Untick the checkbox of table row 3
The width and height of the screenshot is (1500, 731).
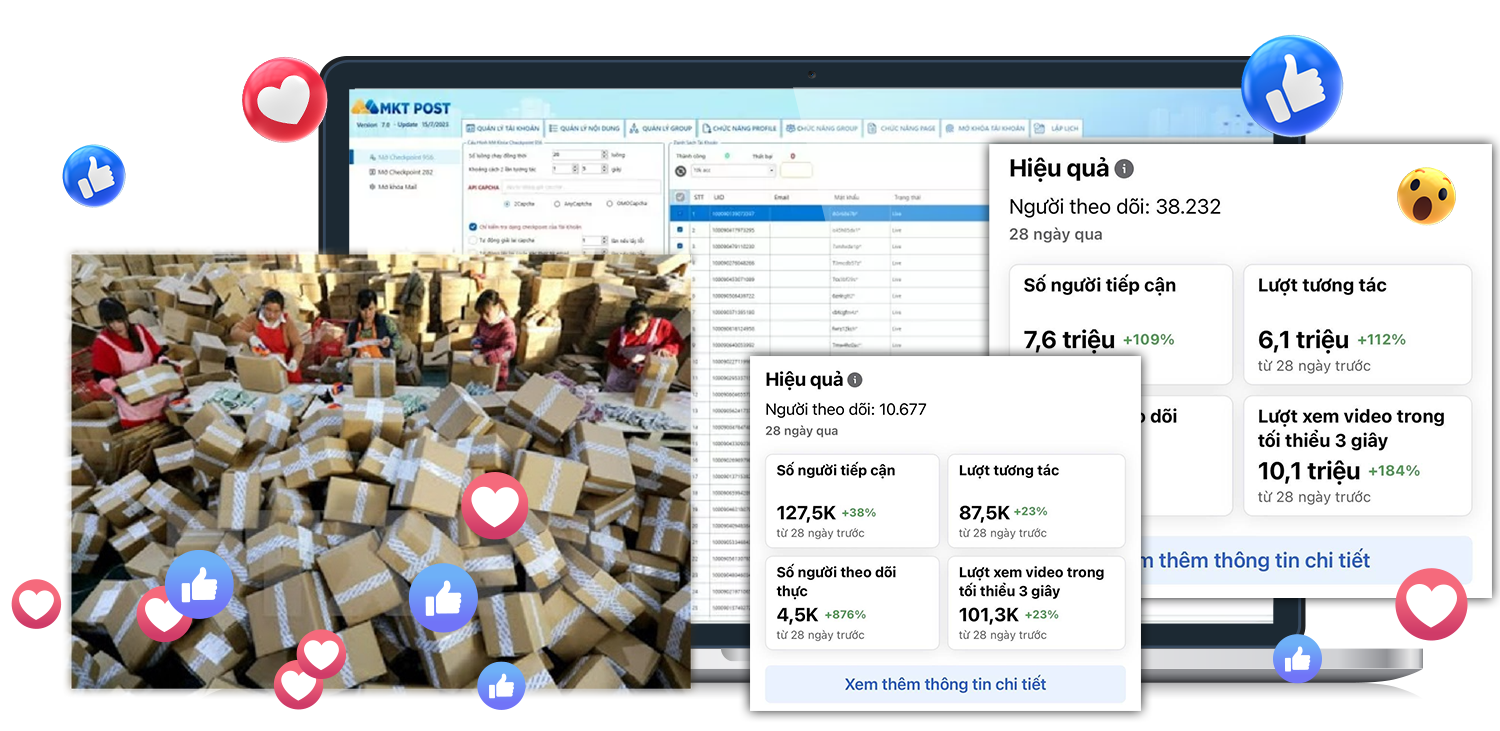[681, 245]
